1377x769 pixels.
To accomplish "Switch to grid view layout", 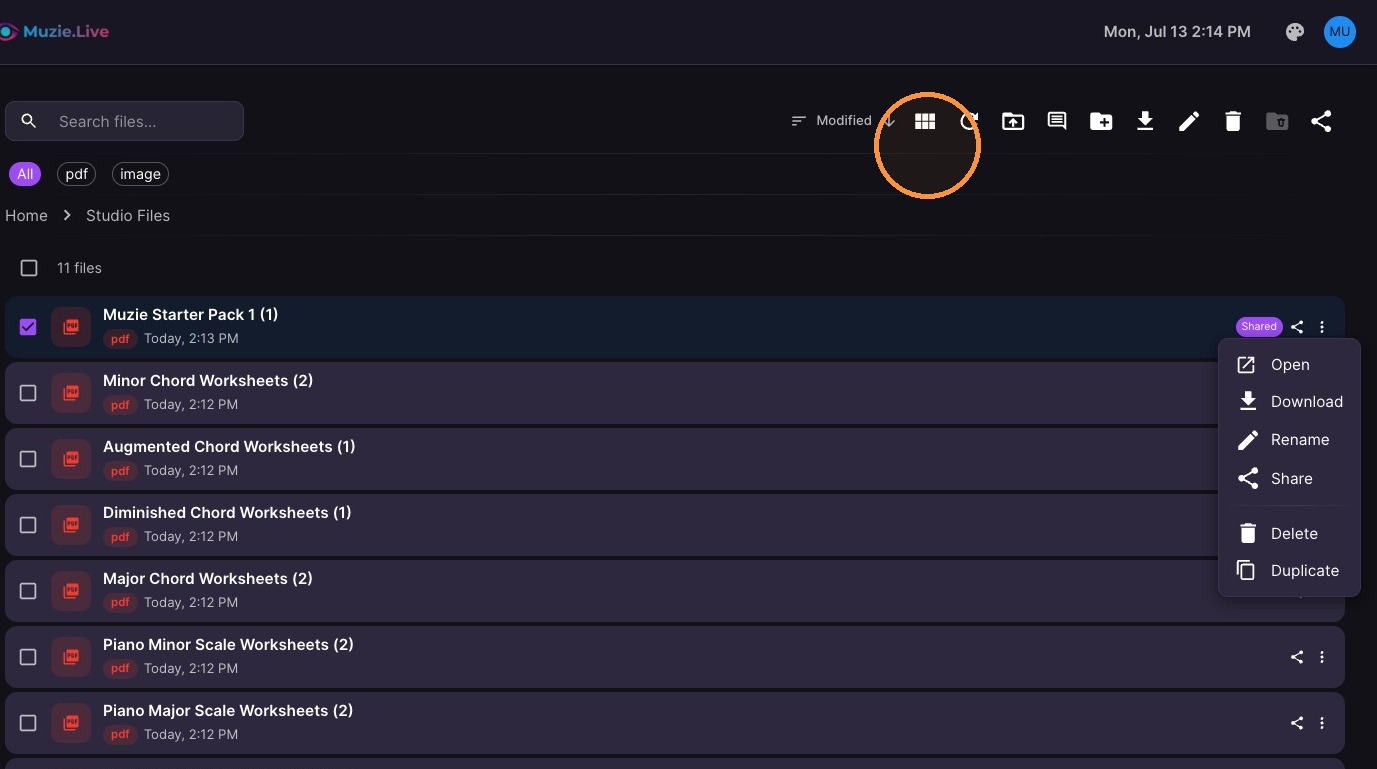I will [x=925, y=121].
